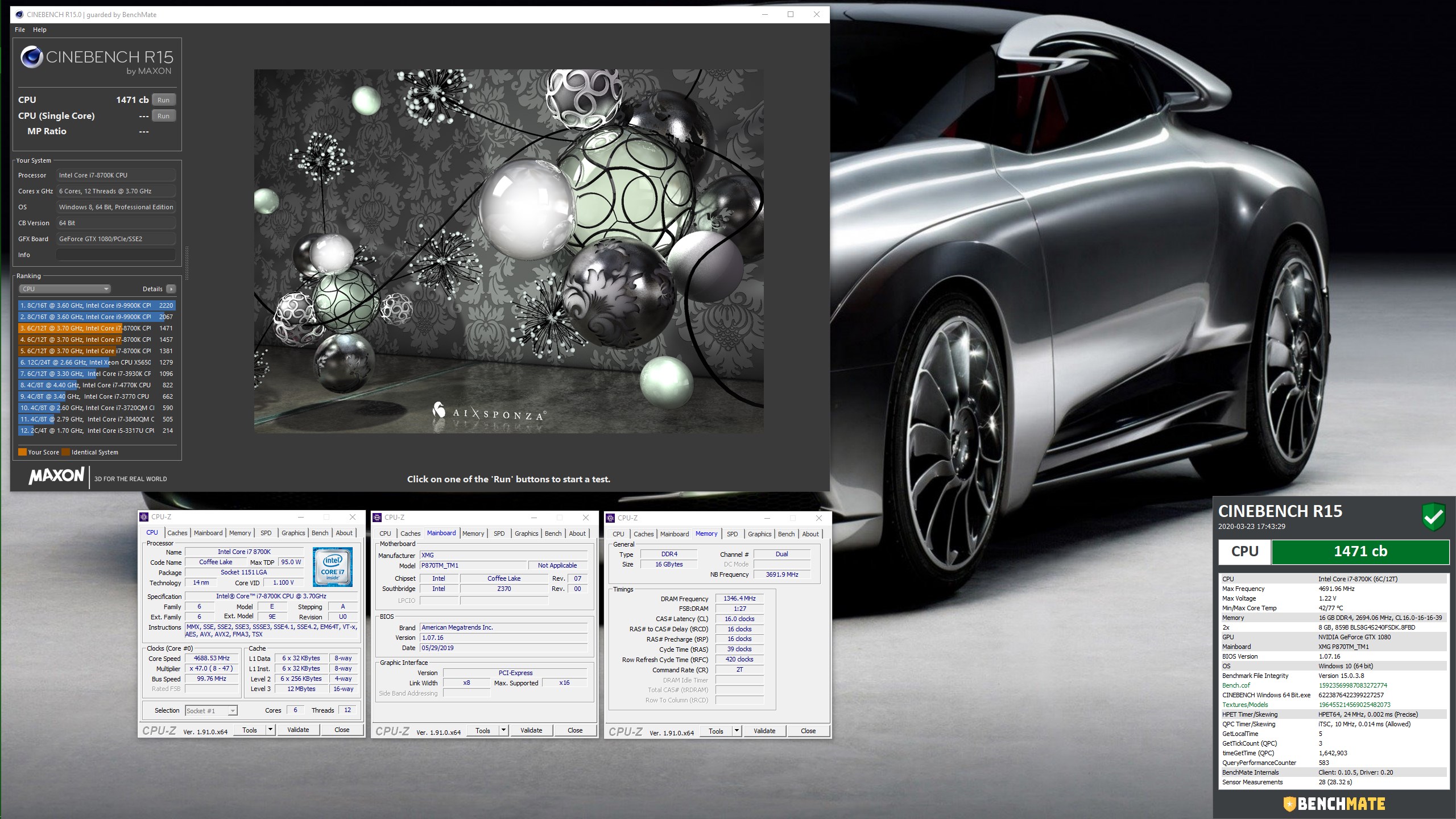Click the BenchMate green shield checkmark
Screen dimensions: 1456x819
click(1433, 516)
